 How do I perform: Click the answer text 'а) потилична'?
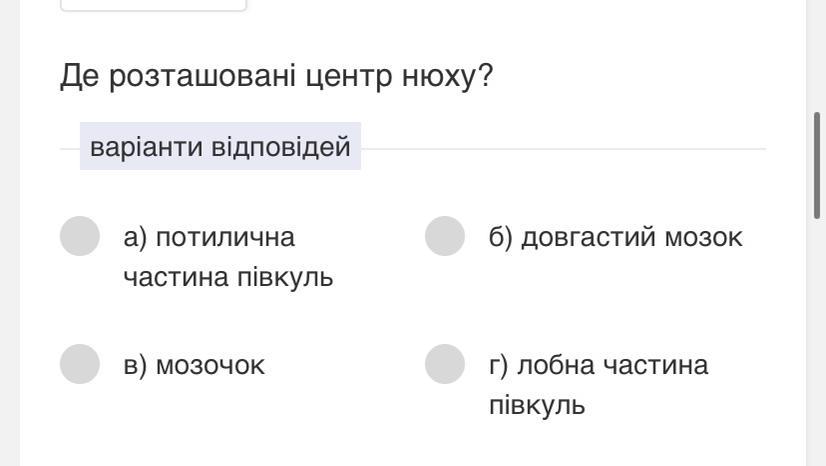[x=209, y=238]
